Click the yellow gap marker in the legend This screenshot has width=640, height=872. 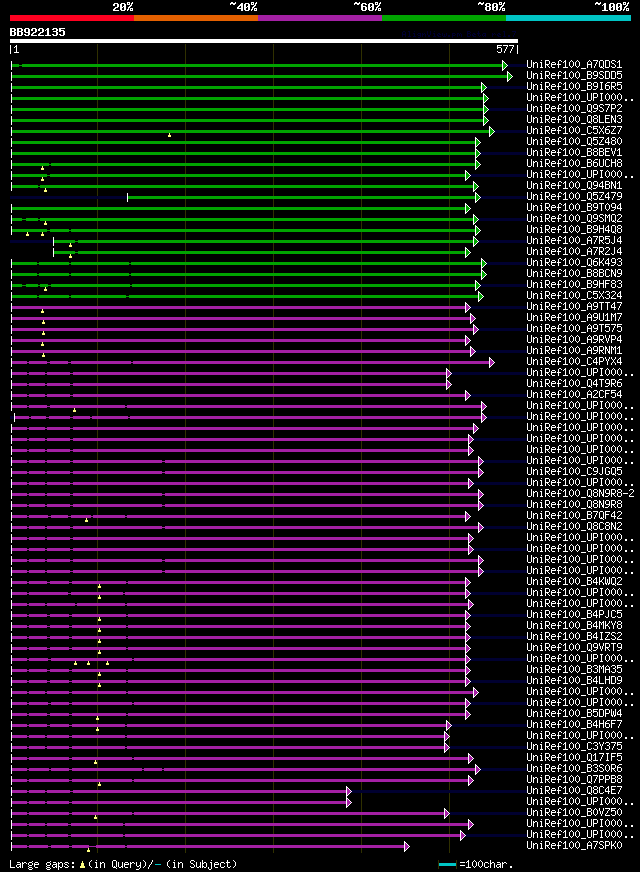82,865
